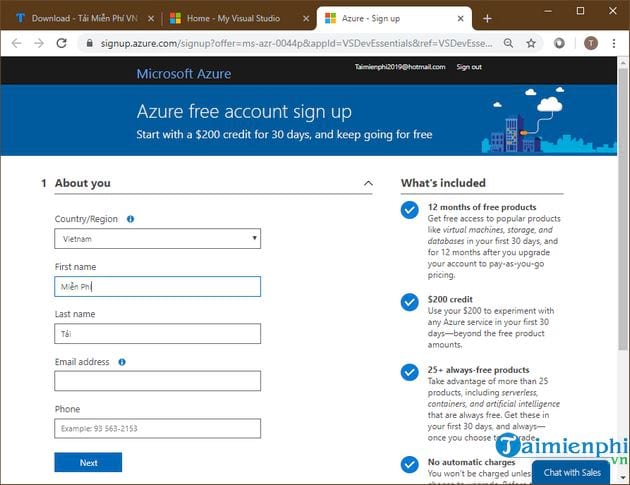Minimize the Chrome window

[x=548, y=11]
